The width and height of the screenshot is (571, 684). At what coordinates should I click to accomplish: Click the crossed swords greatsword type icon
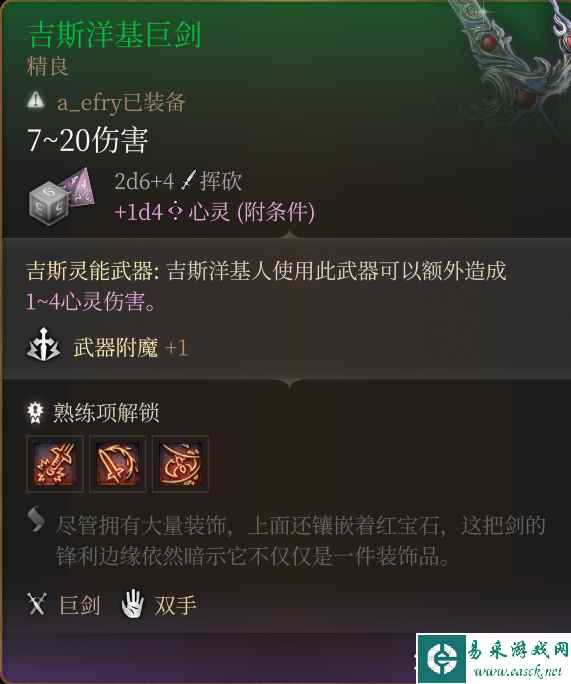[x=37, y=604]
